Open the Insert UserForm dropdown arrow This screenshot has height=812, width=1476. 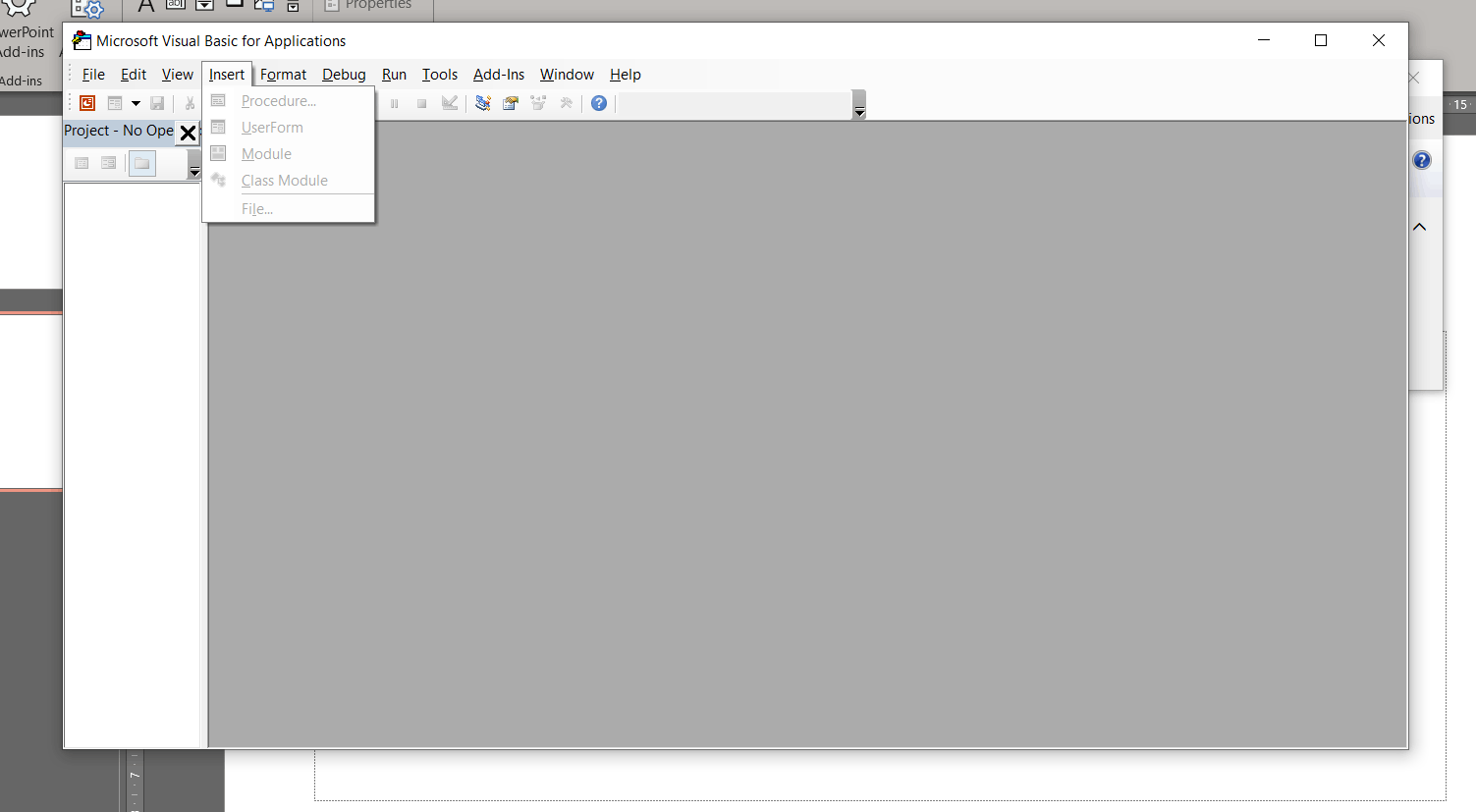click(136, 102)
